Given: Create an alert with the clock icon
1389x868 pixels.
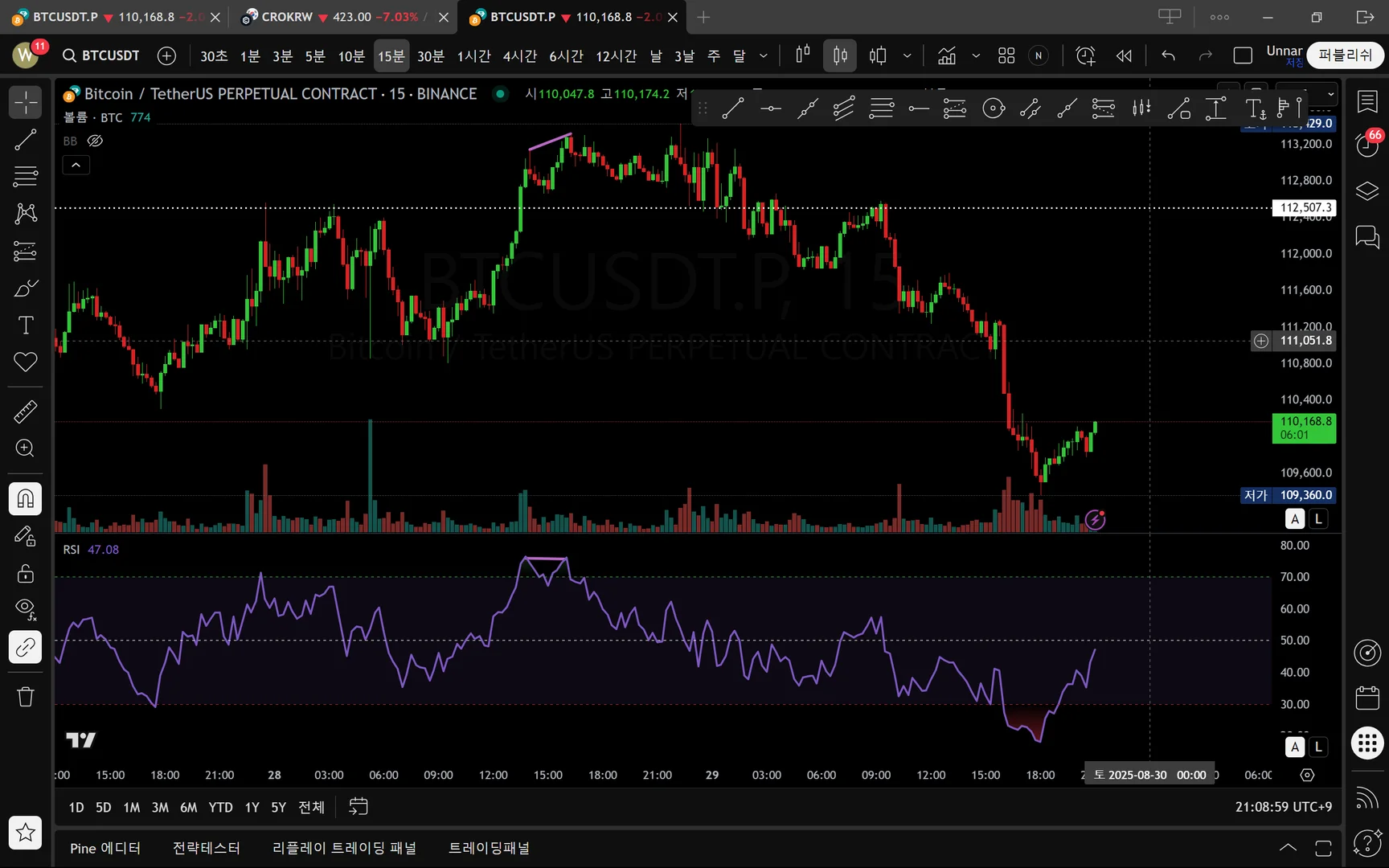Looking at the screenshot, I should click(1086, 55).
